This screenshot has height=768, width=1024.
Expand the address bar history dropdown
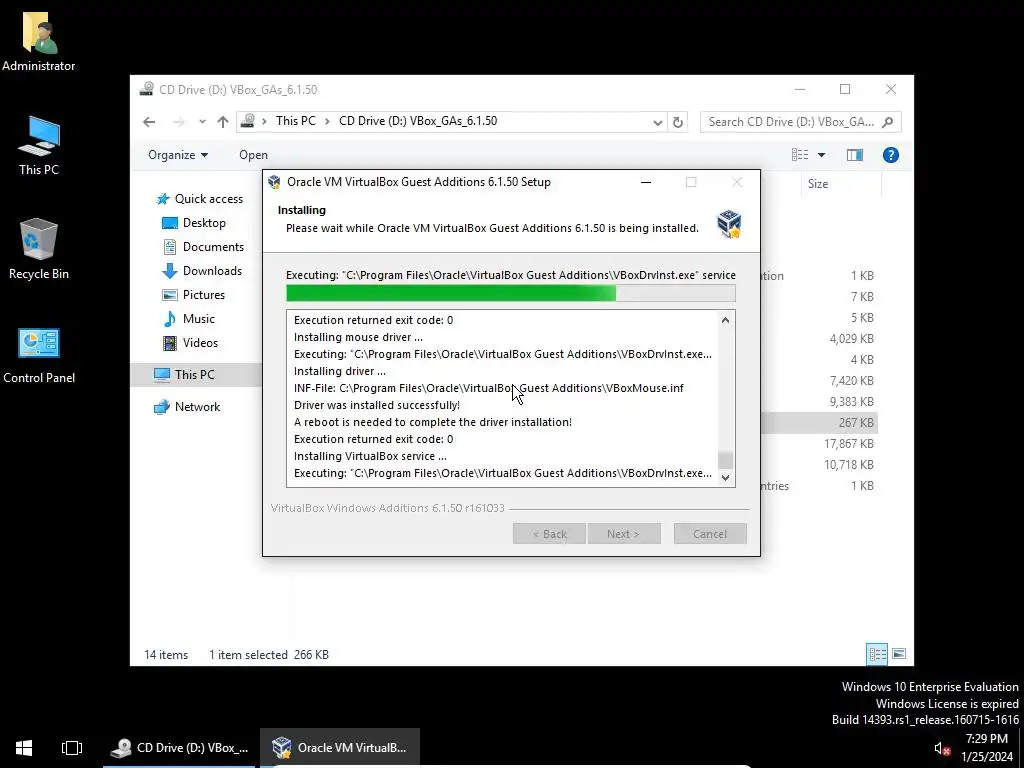click(657, 122)
